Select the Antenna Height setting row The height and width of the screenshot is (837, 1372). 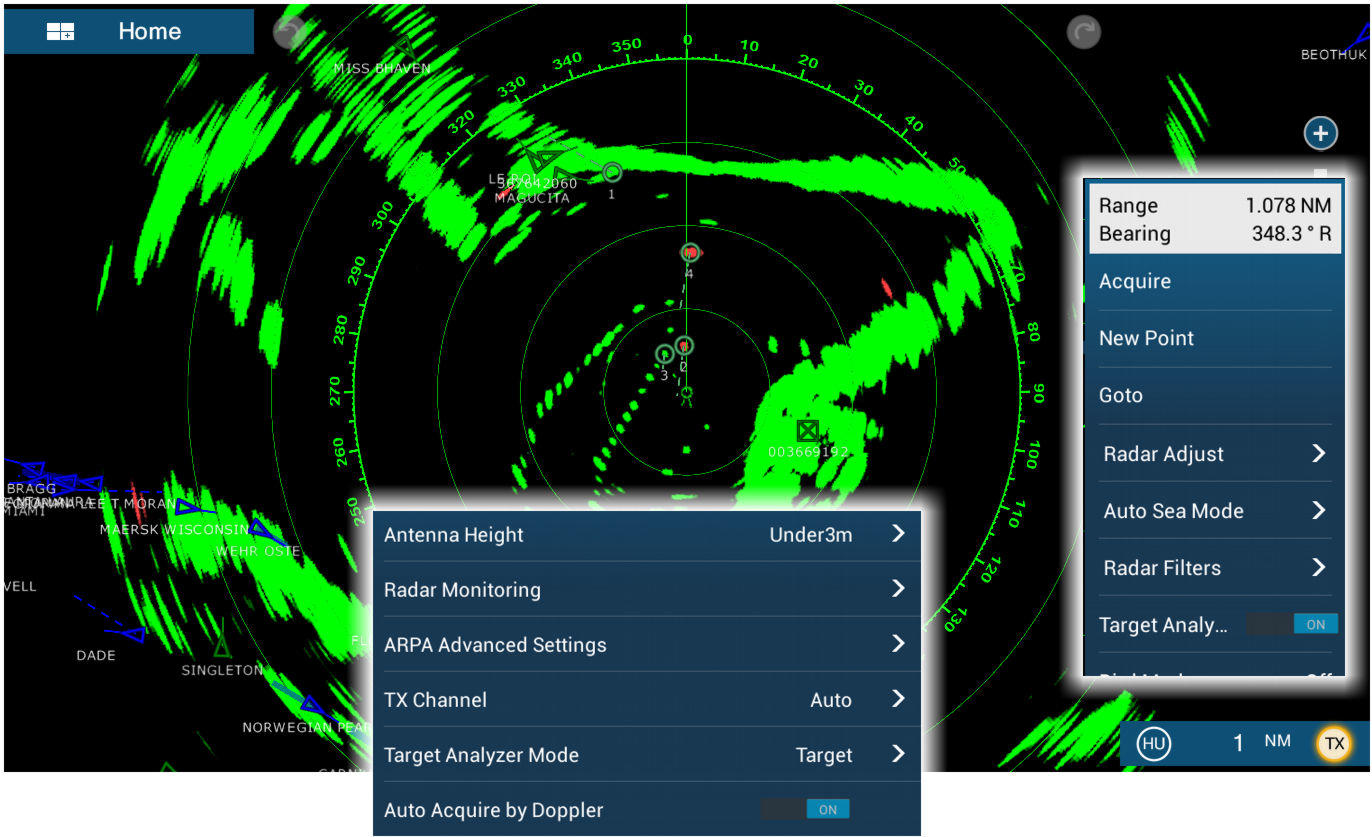(x=647, y=534)
